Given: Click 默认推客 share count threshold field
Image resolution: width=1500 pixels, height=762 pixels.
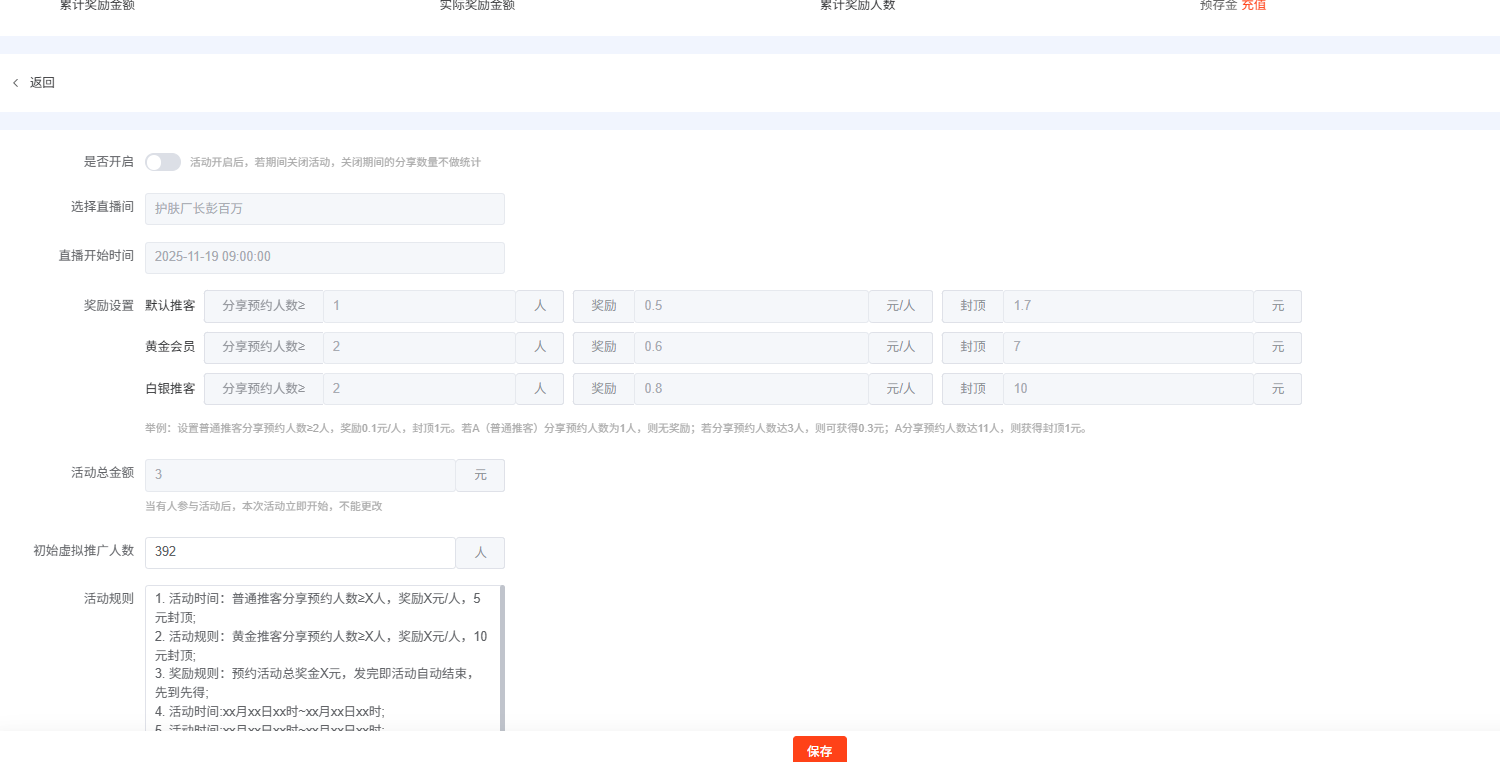Looking at the screenshot, I should (418, 306).
